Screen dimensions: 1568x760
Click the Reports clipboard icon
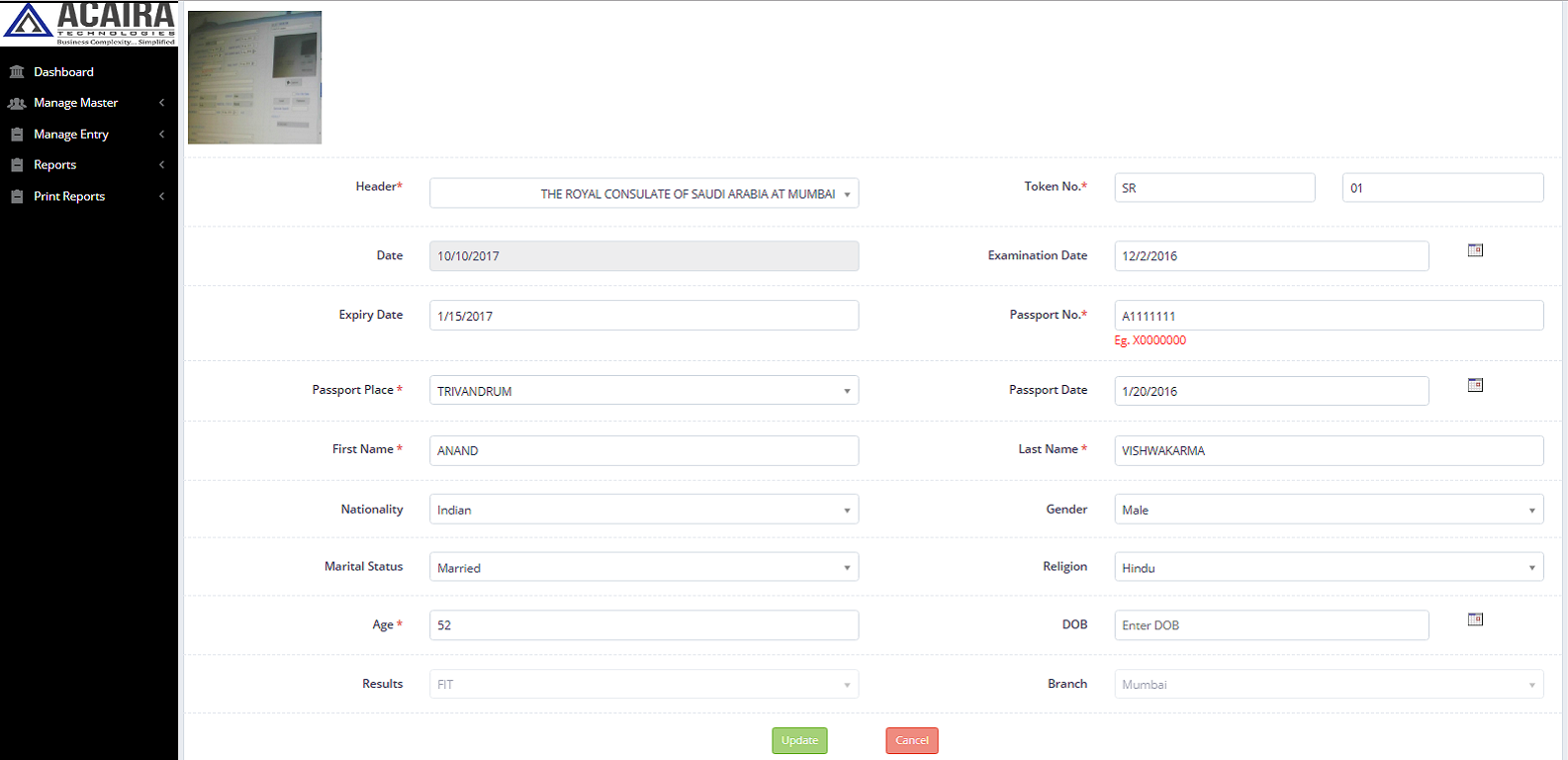[17, 165]
